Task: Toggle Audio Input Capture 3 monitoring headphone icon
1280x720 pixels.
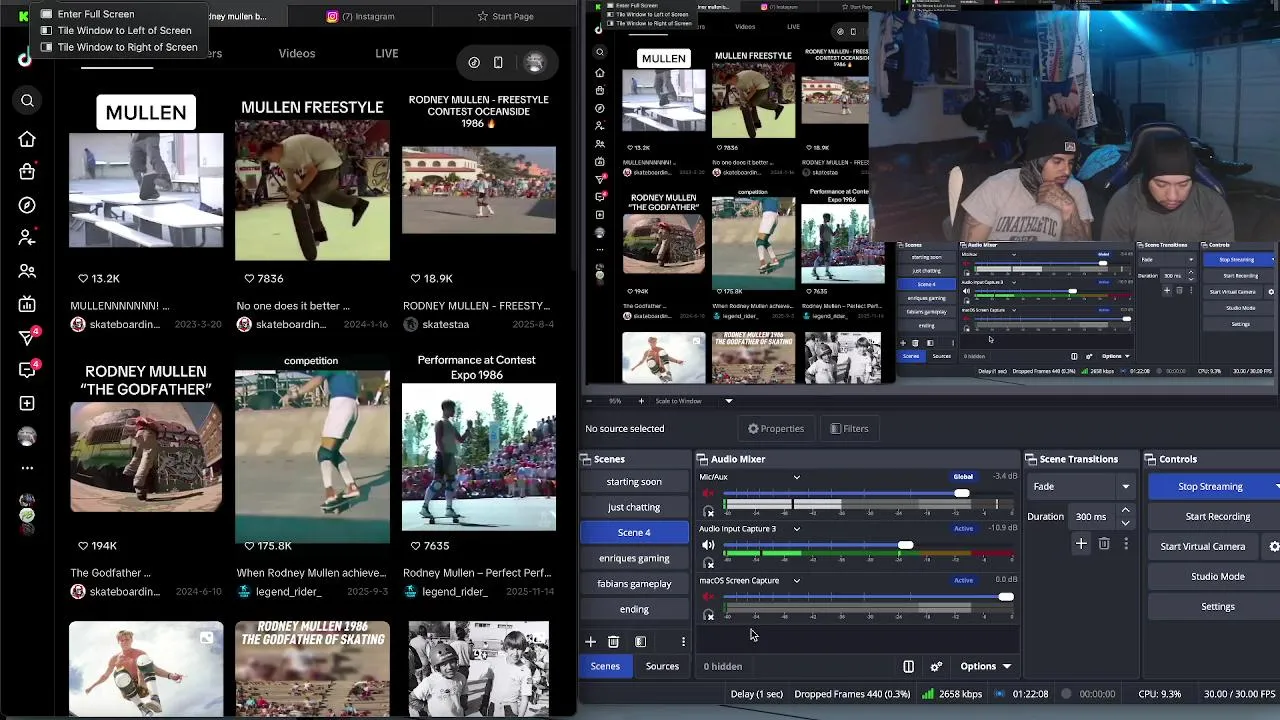Action: click(x=709, y=563)
